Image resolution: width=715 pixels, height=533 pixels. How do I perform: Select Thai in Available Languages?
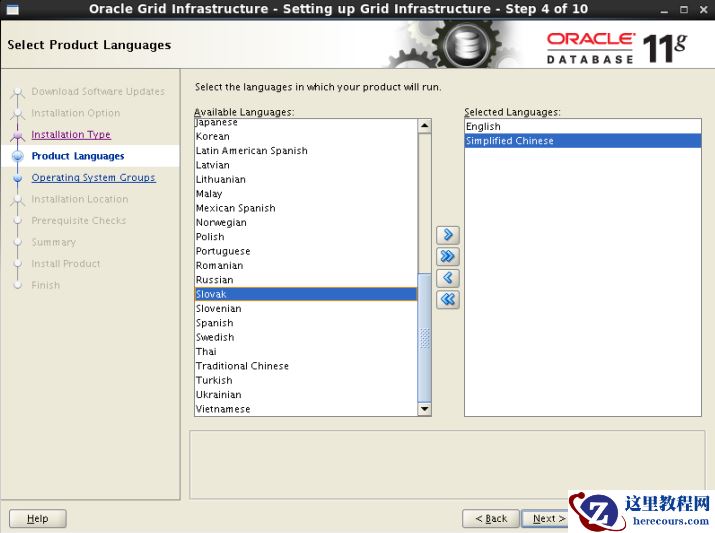306,352
